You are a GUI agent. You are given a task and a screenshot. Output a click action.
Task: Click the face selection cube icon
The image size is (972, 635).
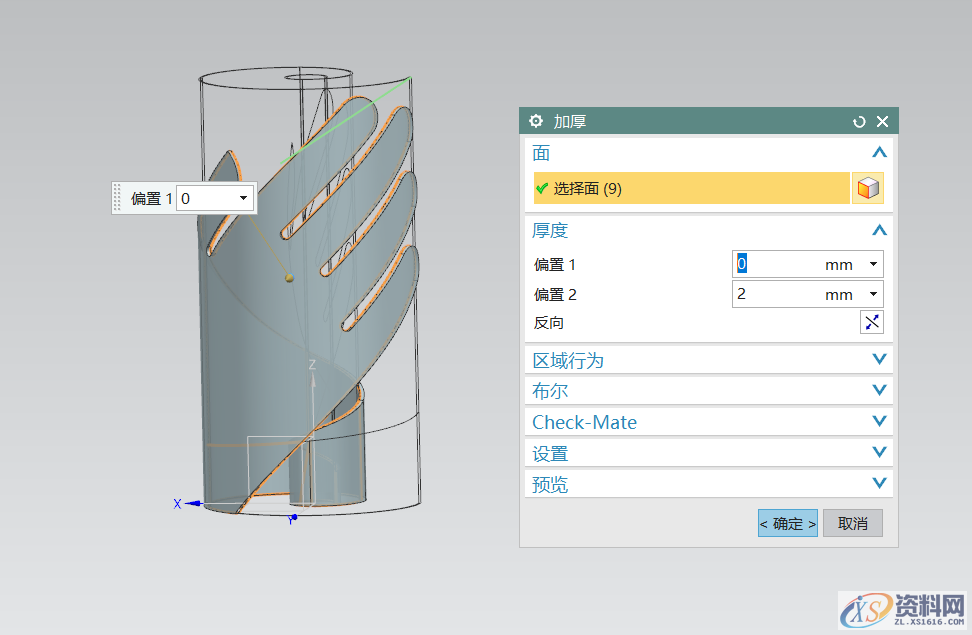(x=868, y=188)
